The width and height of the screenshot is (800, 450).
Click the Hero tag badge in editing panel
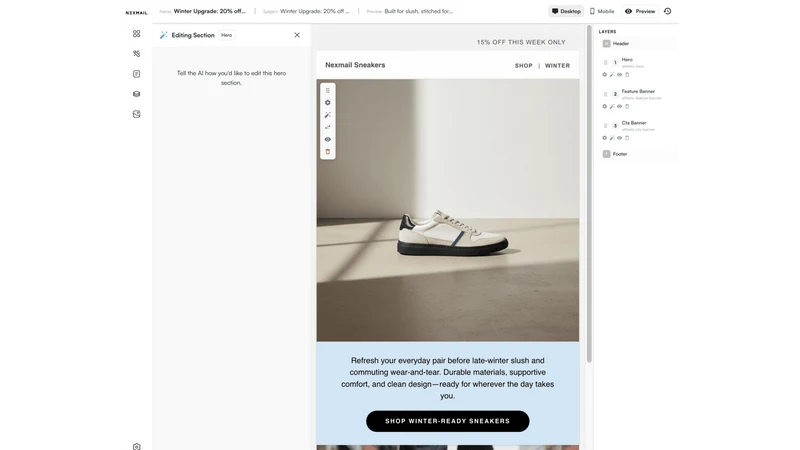coord(227,35)
